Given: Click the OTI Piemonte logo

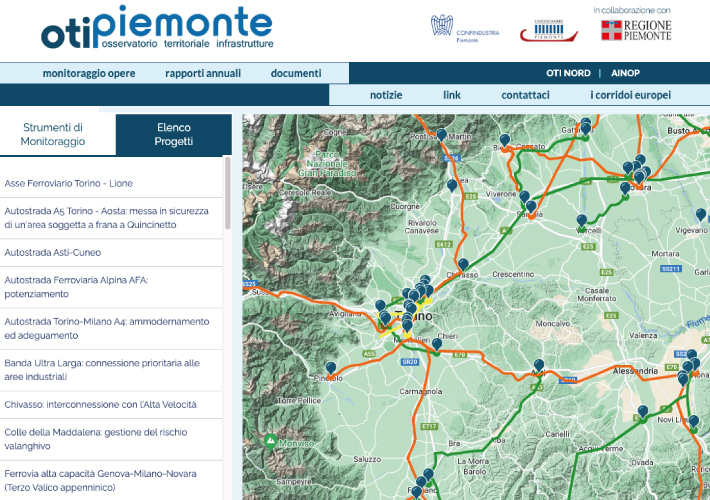Looking at the screenshot, I should 156,27.
